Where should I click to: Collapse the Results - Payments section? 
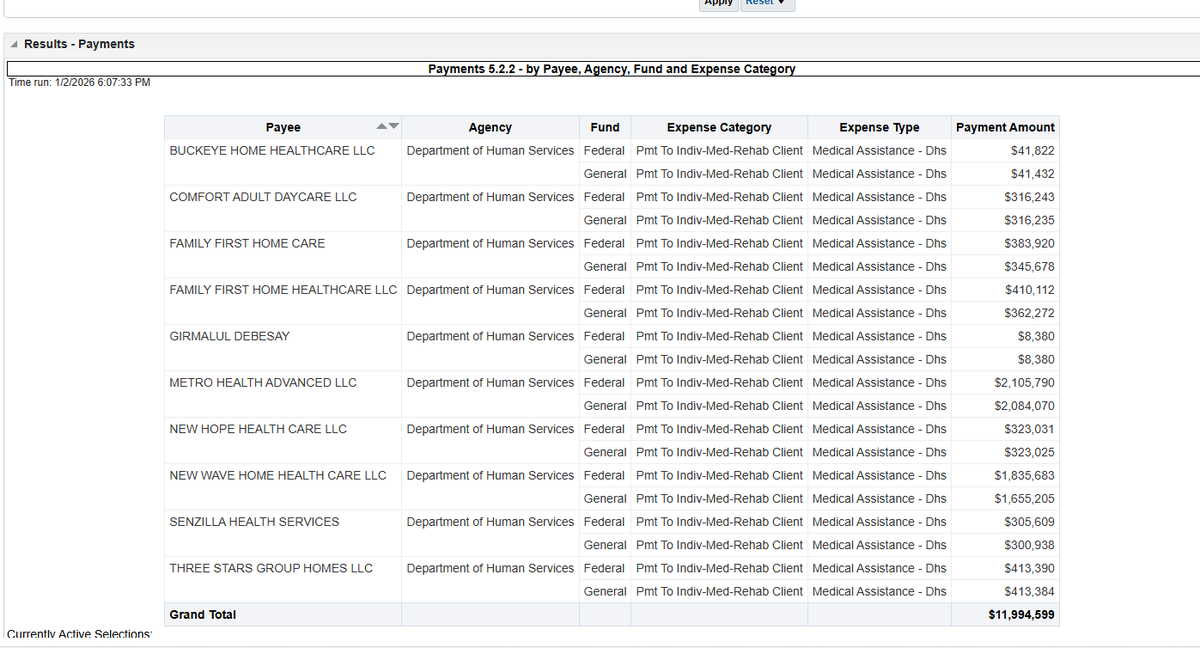pyautogui.click(x=13, y=44)
